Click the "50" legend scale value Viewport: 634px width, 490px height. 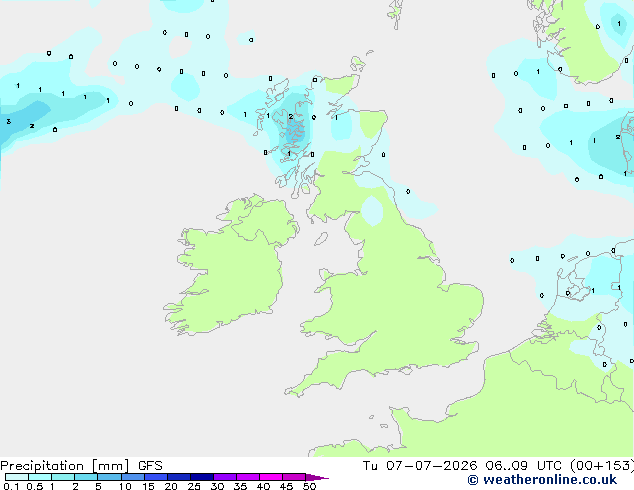click(x=309, y=486)
